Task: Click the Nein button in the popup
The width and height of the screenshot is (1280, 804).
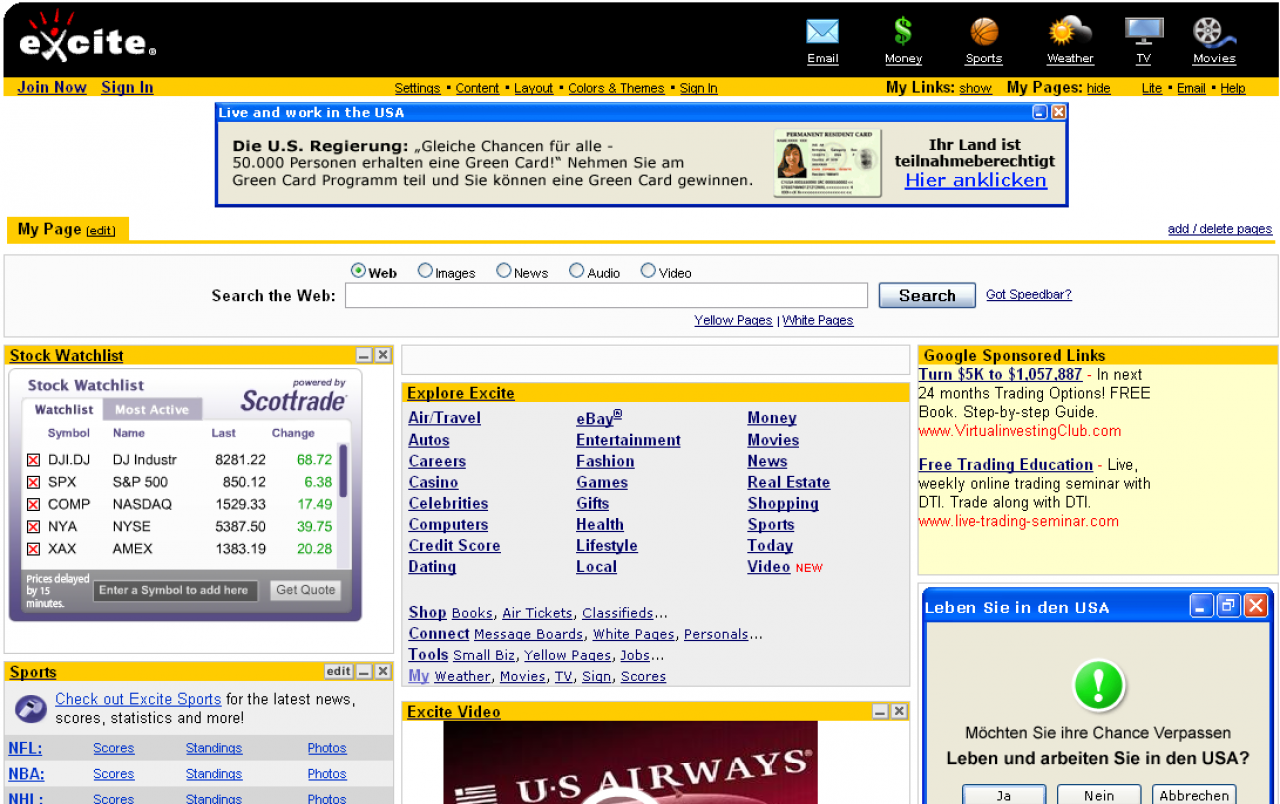Action: tap(1099, 795)
